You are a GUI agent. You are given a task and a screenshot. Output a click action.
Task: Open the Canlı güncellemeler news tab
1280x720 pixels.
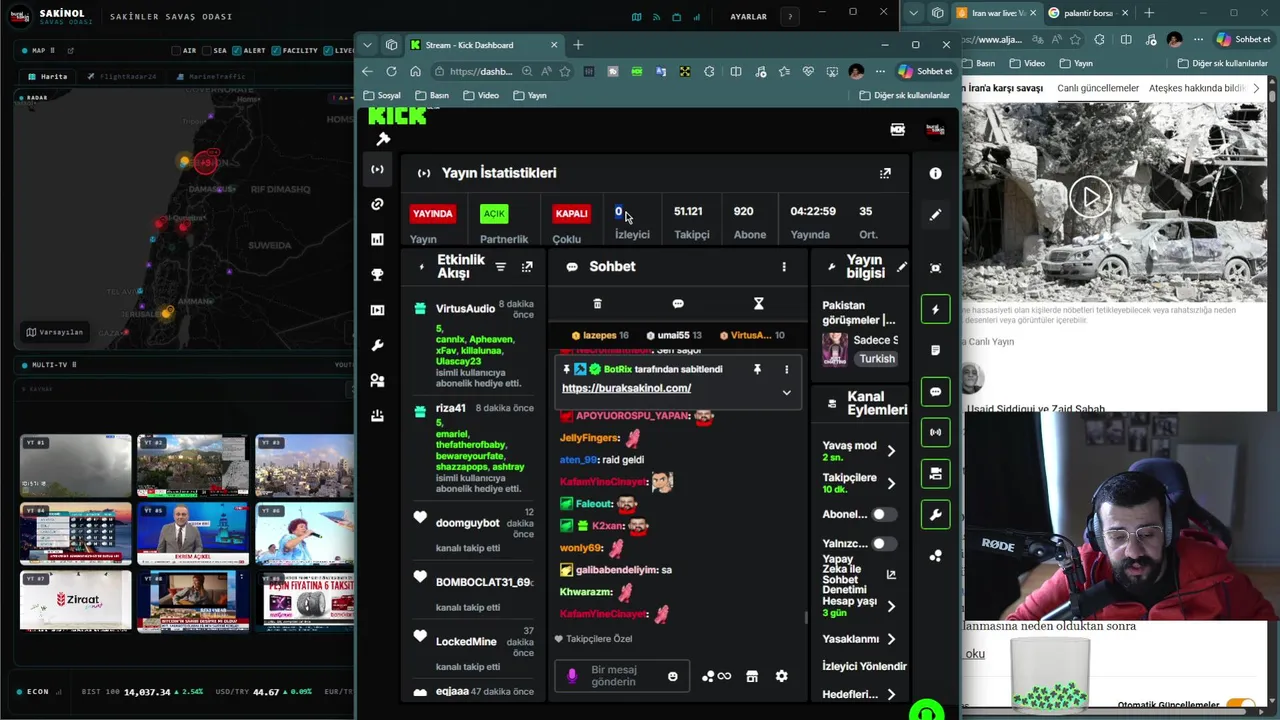pos(1098,88)
